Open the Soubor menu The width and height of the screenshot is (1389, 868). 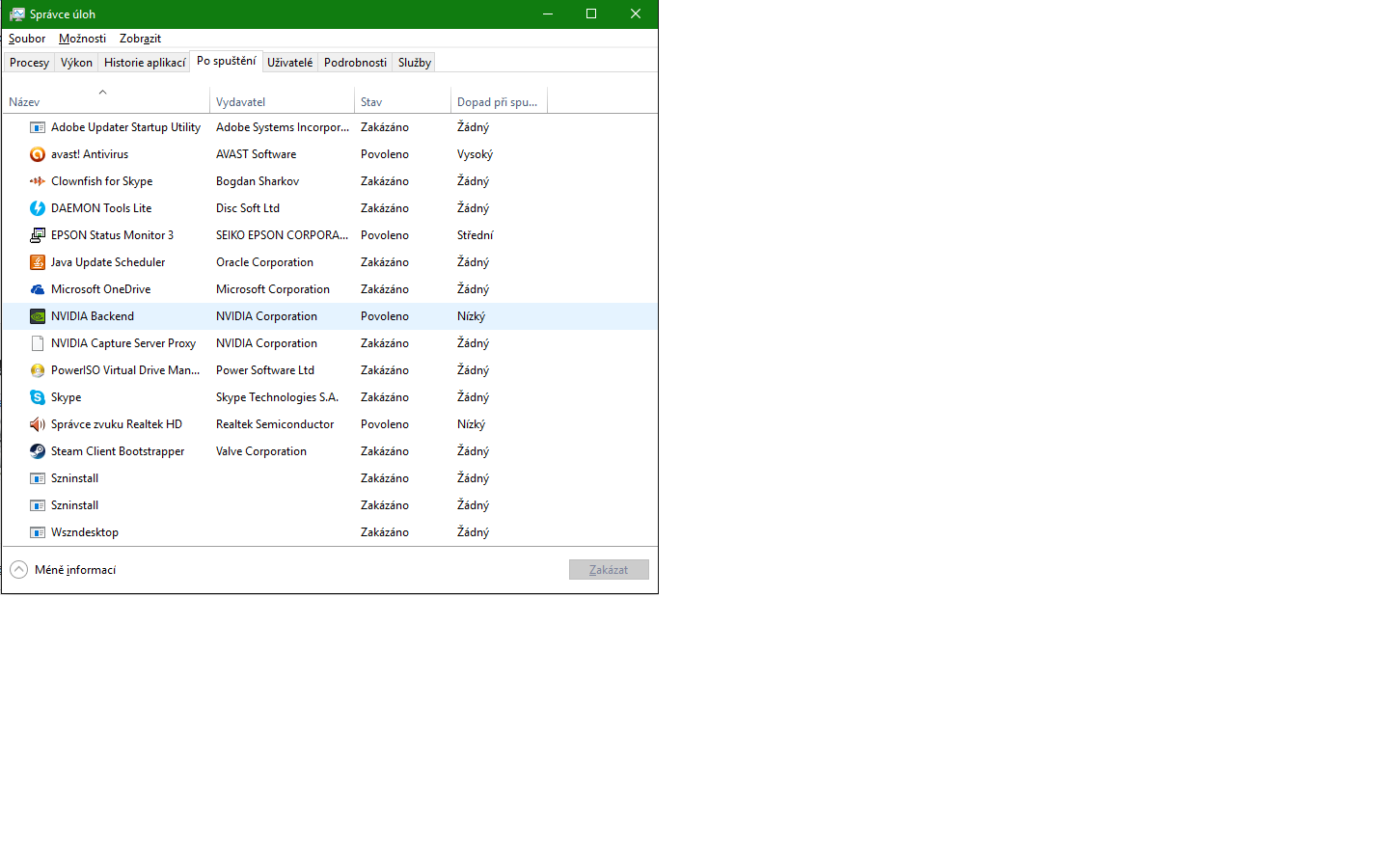(27, 39)
